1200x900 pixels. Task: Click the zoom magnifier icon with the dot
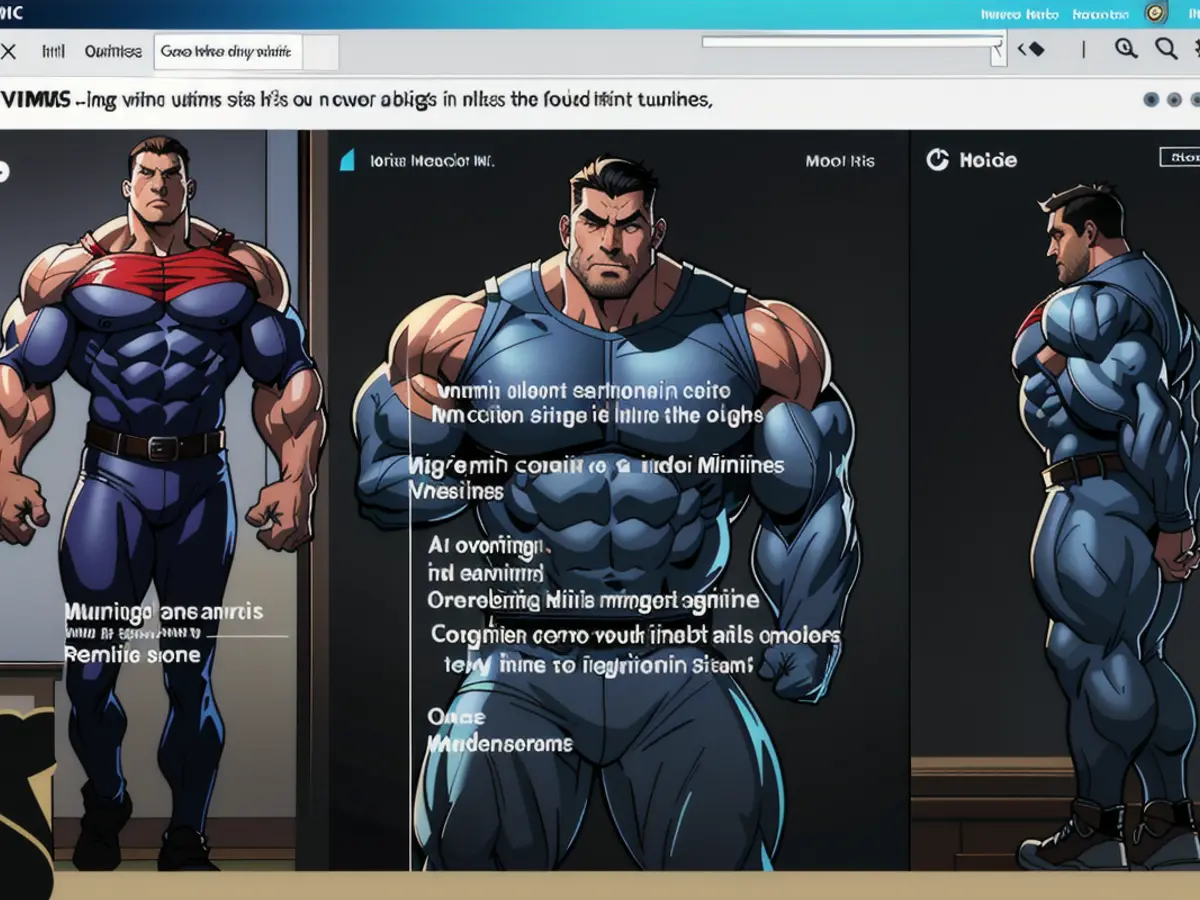point(1126,48)
